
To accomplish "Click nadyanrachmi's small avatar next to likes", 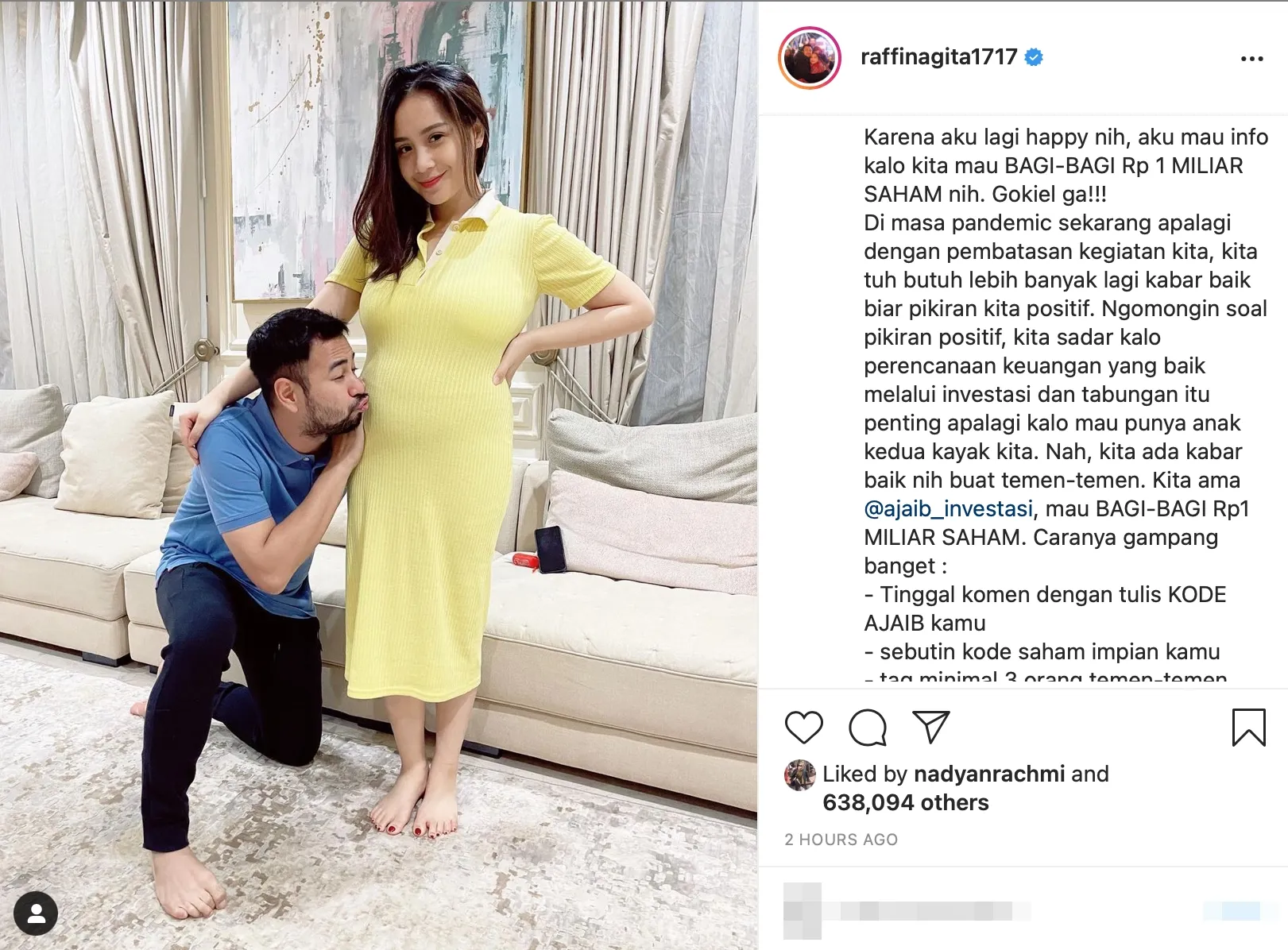I will tap(800, 775).
